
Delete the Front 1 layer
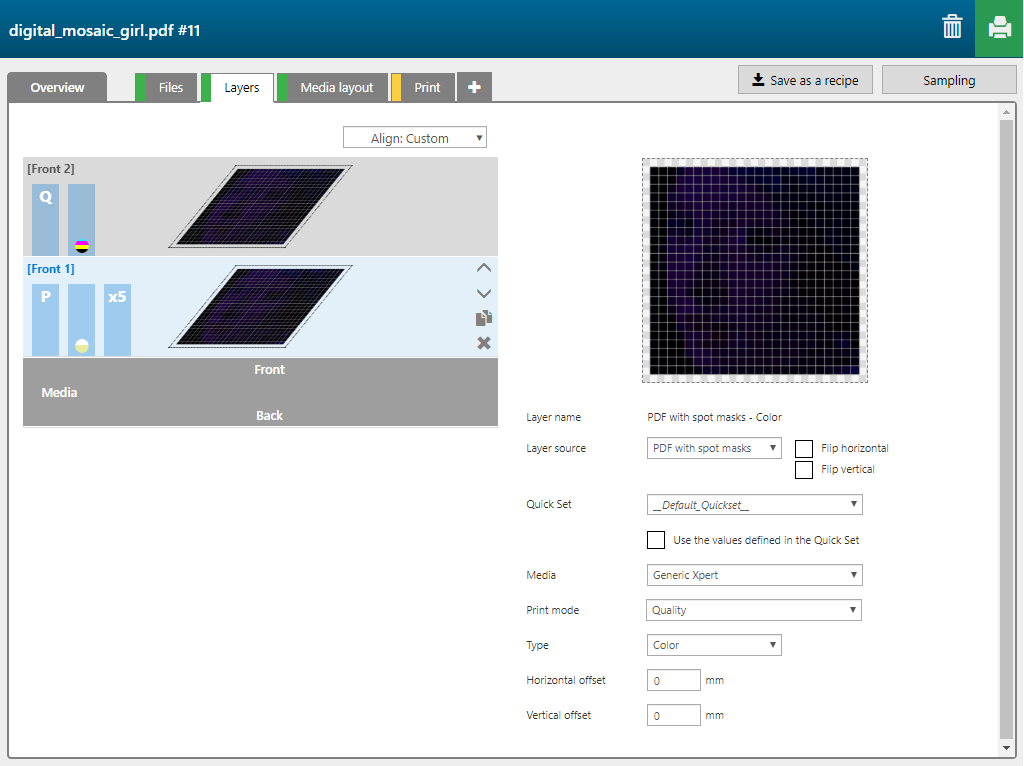[484, 343]
